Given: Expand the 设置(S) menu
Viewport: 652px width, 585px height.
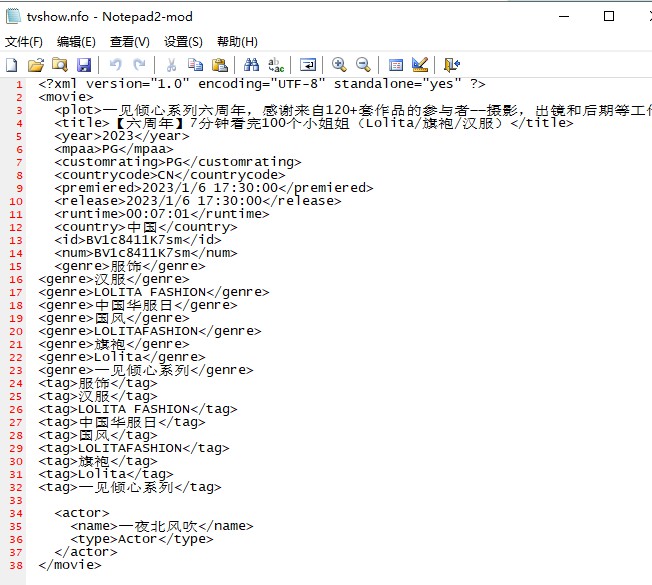Looking at the screenshot, I should pyautogui.click(x=183, y=41).
